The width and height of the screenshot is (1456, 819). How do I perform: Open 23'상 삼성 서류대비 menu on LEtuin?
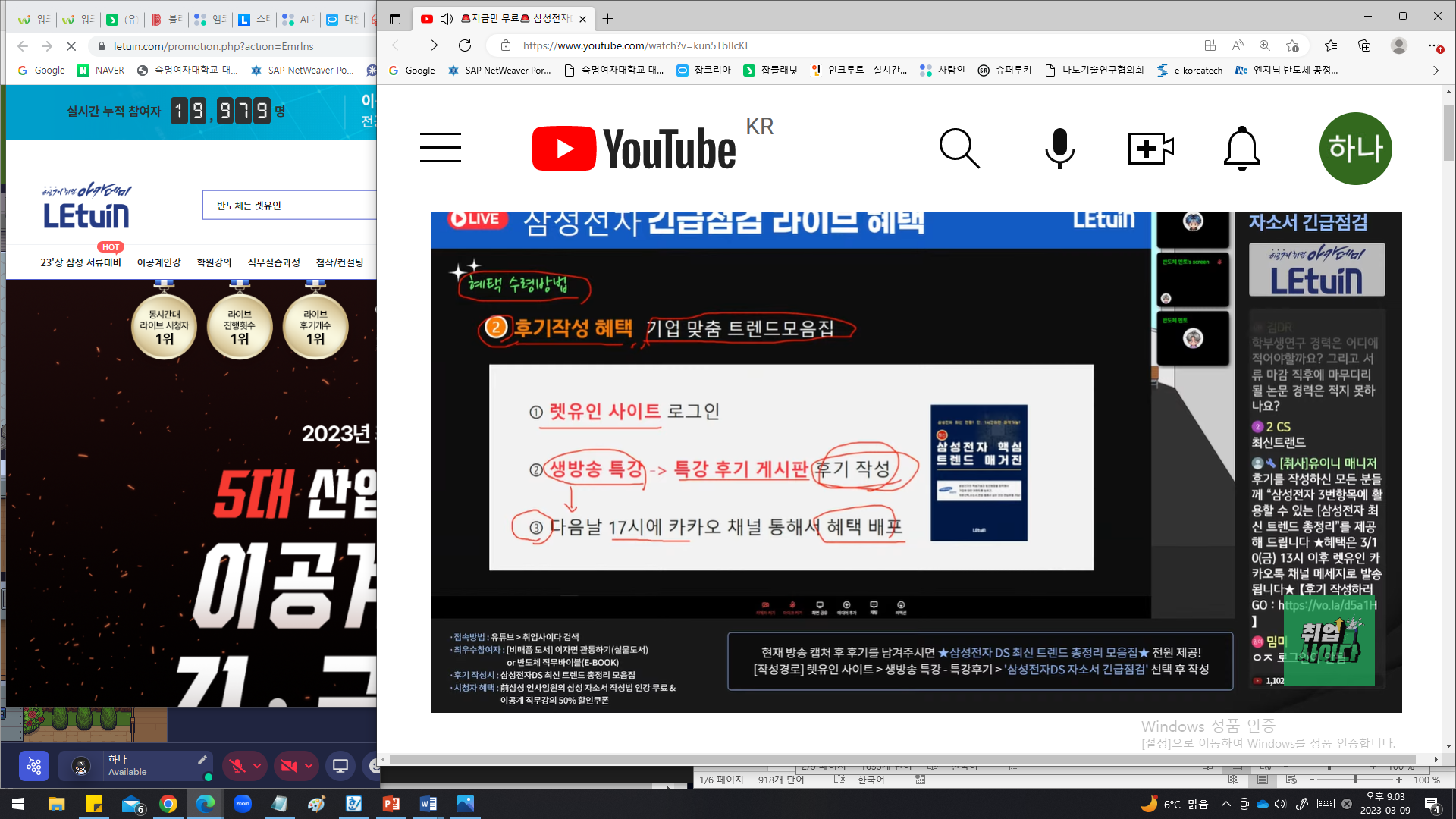pos(80,262)
